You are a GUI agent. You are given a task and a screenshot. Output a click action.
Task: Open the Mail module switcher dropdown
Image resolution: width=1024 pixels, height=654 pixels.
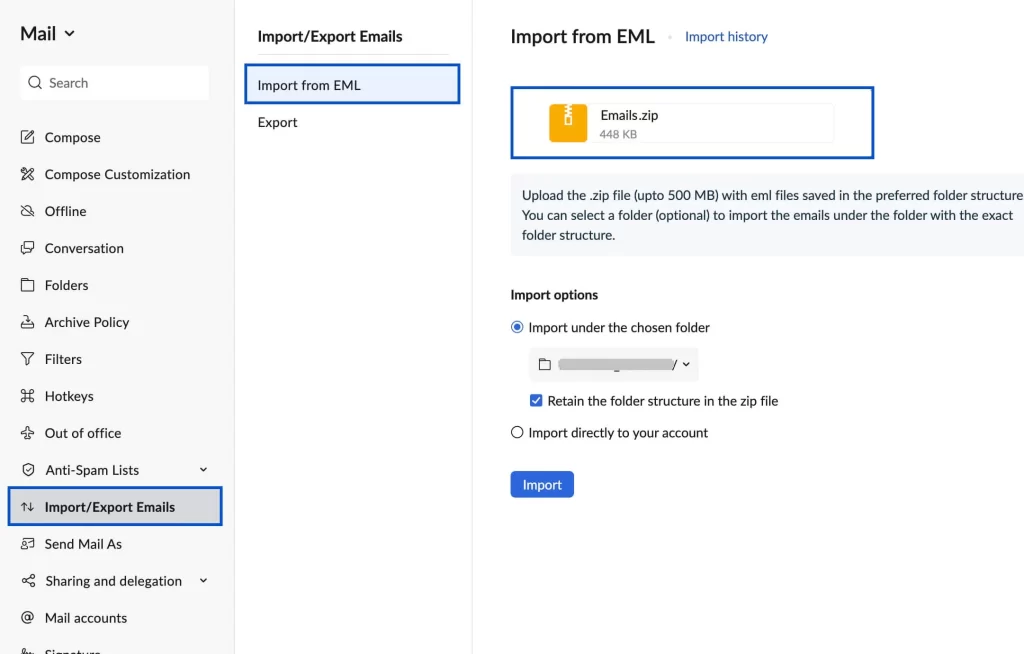click(x=70, y=33)
